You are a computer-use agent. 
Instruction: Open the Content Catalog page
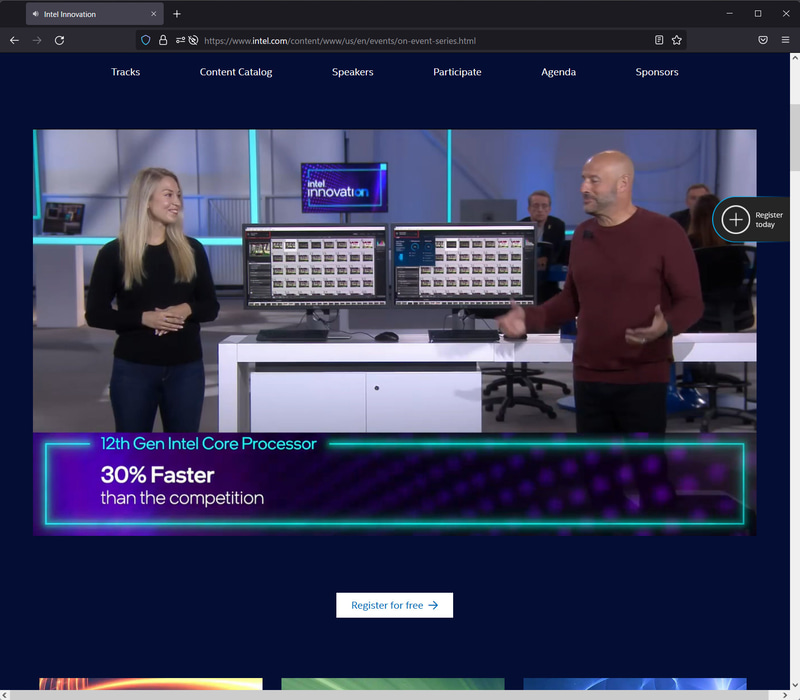(236, 72)
